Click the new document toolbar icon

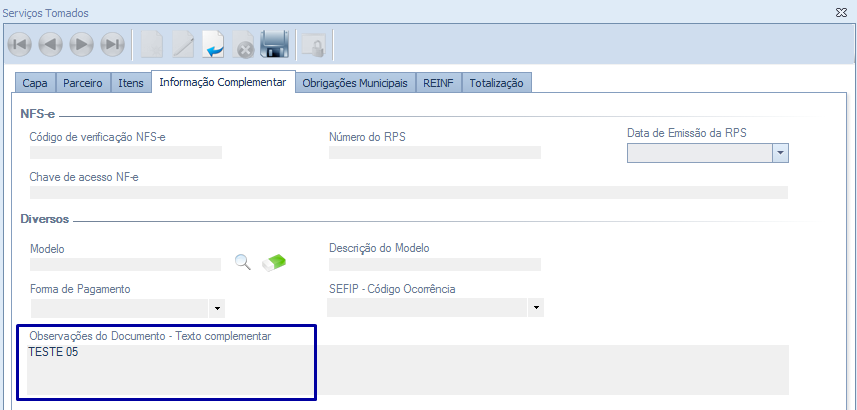[x=152, y=45]
